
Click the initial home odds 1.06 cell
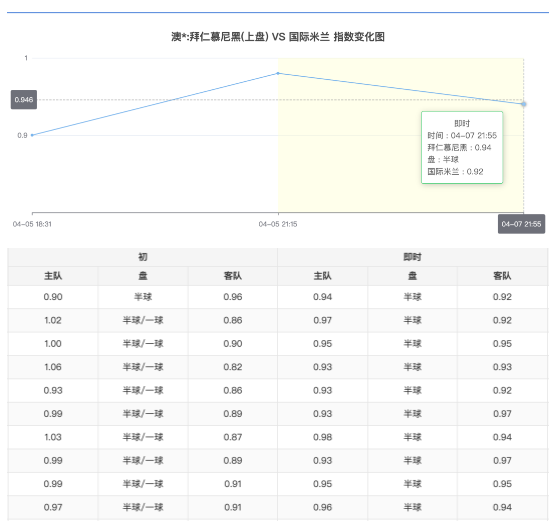pos(53,367)
